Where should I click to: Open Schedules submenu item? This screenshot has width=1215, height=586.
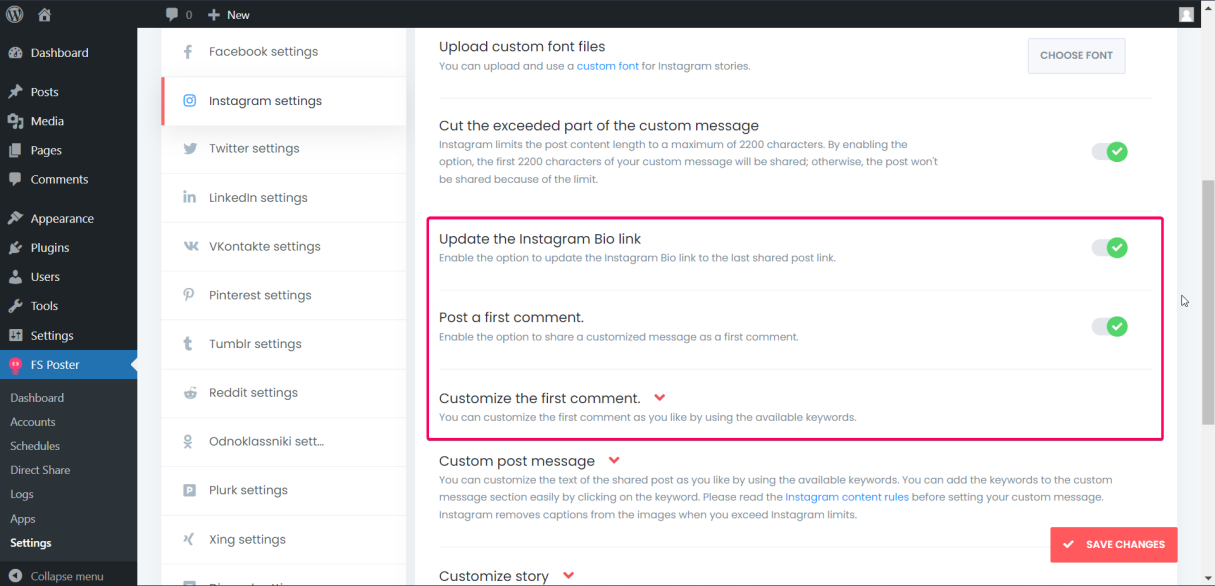click(35, 446)
